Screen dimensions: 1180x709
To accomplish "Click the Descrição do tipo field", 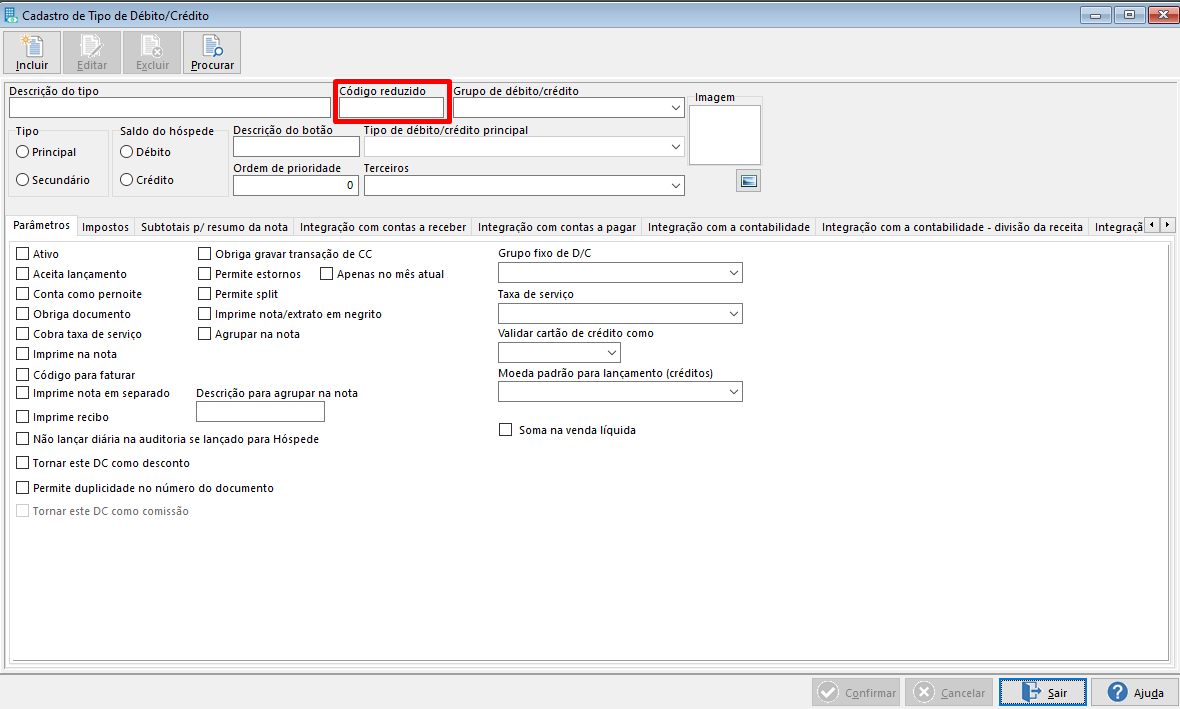I will point(169,108).
